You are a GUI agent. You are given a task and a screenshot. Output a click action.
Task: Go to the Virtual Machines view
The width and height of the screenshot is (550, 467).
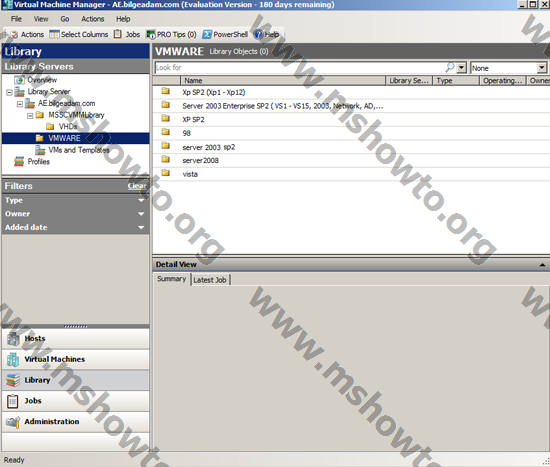75,359
